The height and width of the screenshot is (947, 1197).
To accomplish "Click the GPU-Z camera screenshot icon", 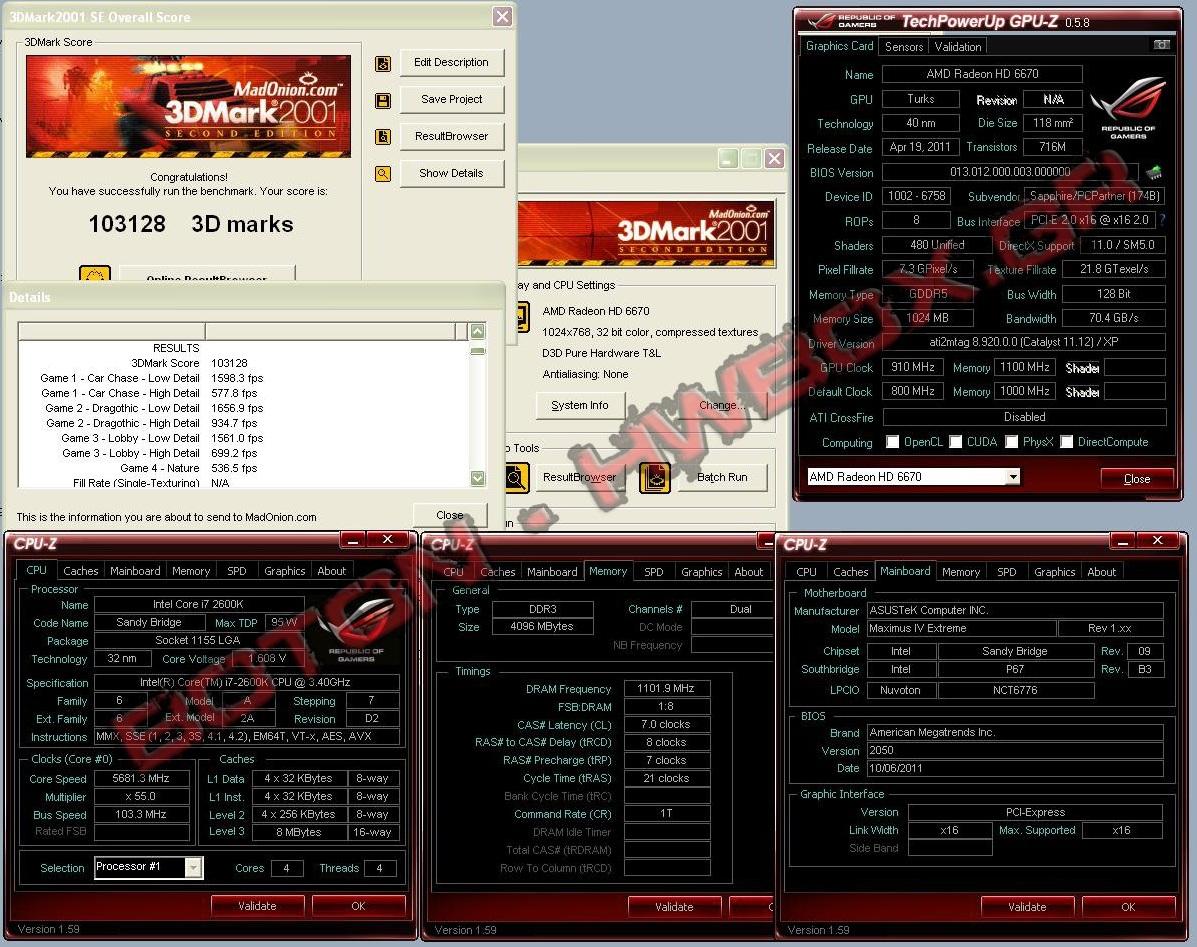I will tap(1161, 45).
